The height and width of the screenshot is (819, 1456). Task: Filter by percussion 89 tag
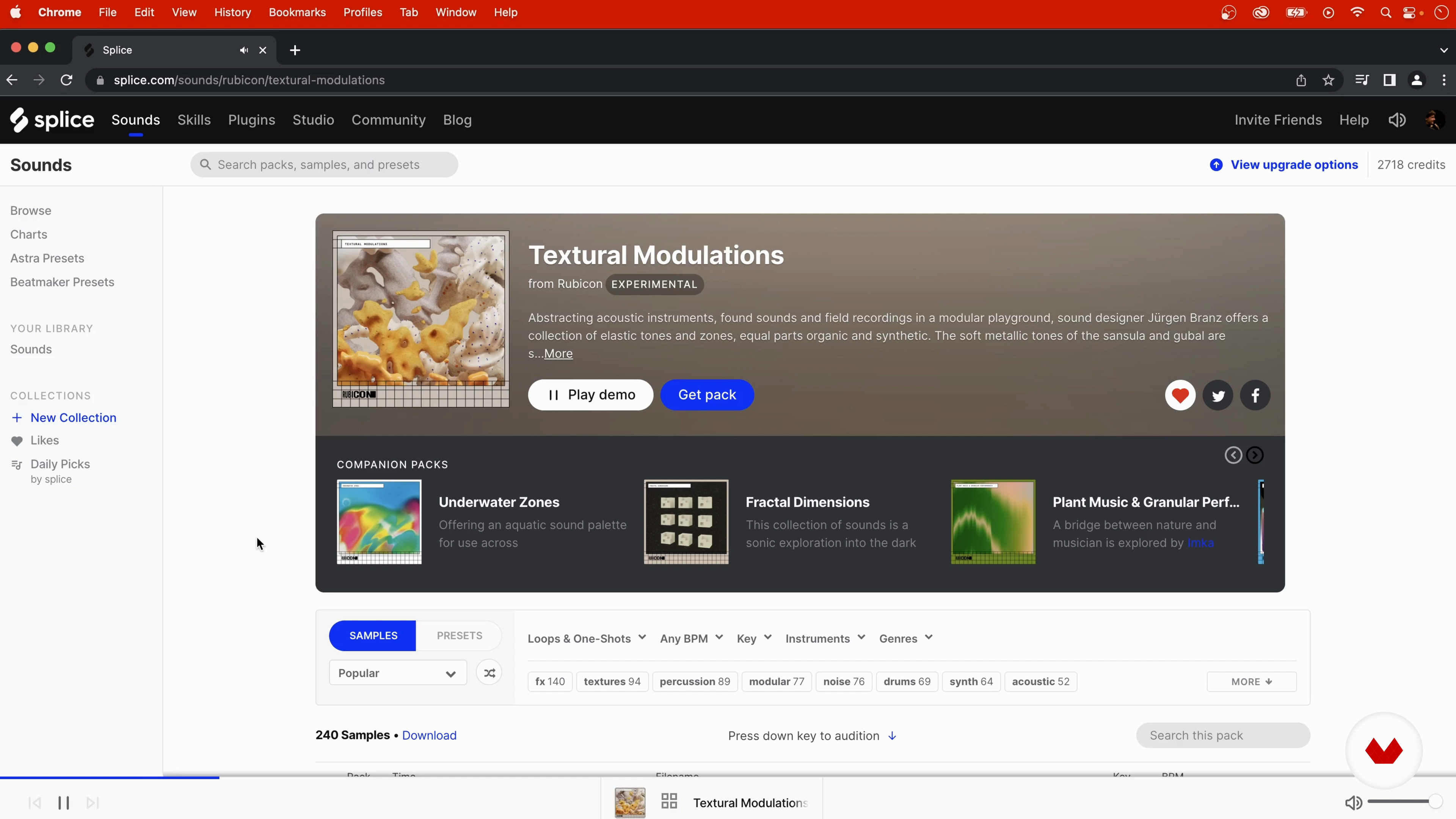click(695, 682)
